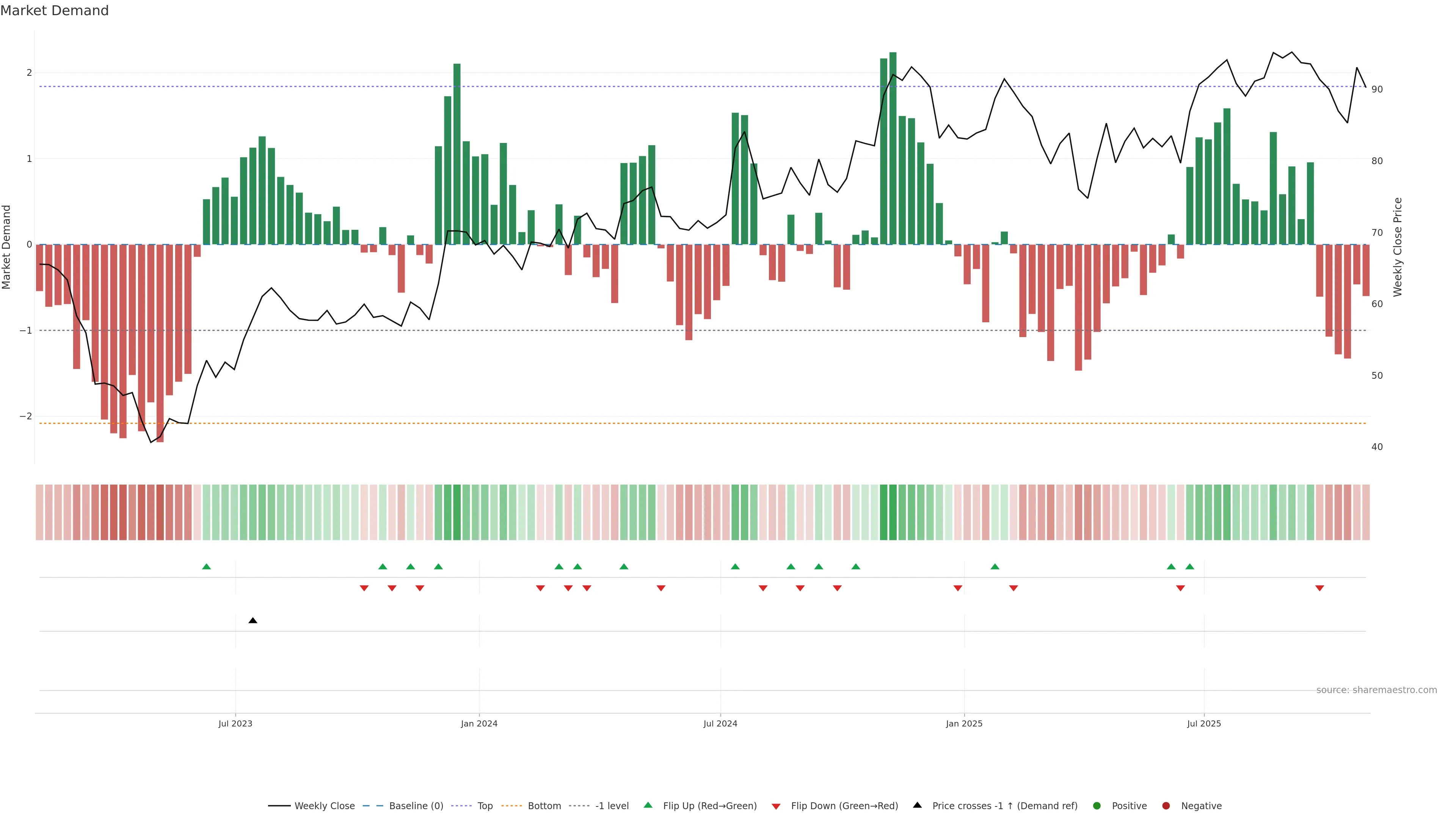The image size is (1456, 819).
Task: Click the source: sharemaestro.com text
Action: [1376, 690]
